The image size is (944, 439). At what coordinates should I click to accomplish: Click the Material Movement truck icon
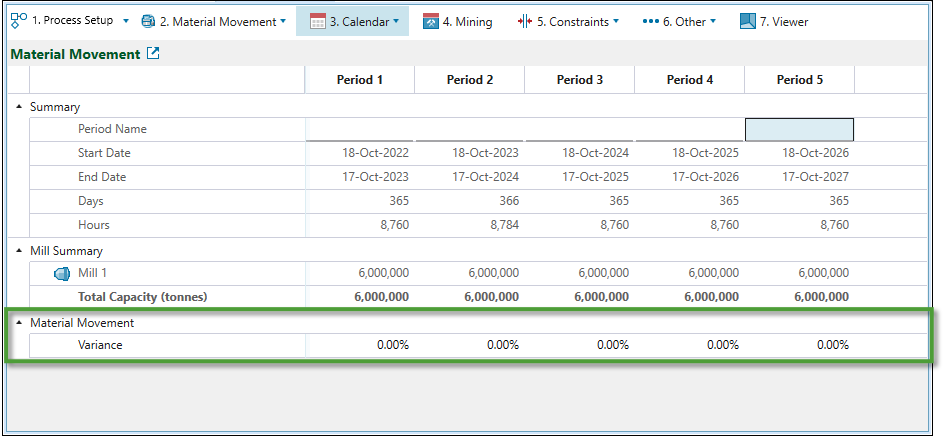click(x=148, y=21)
